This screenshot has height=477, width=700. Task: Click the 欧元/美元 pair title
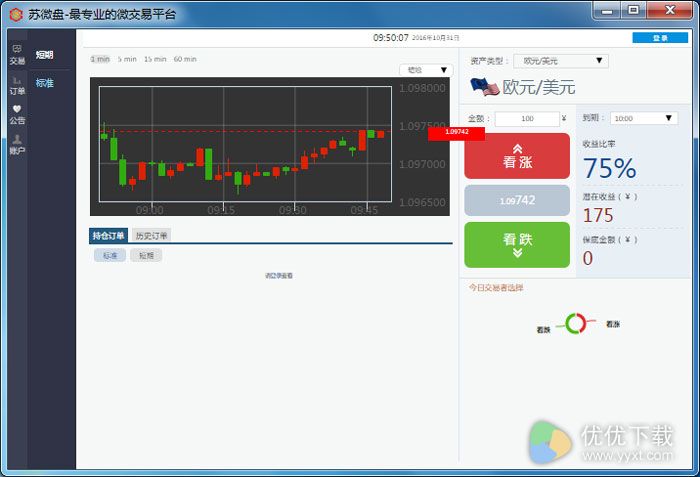tap(538, 87)
